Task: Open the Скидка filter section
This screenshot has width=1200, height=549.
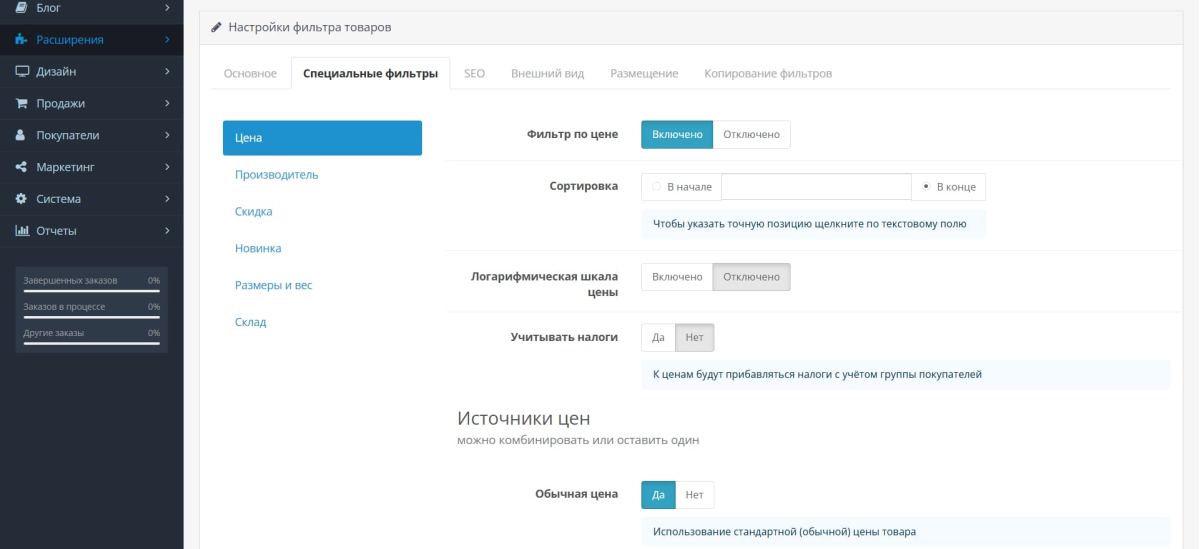Action: (x=322, y=212)
